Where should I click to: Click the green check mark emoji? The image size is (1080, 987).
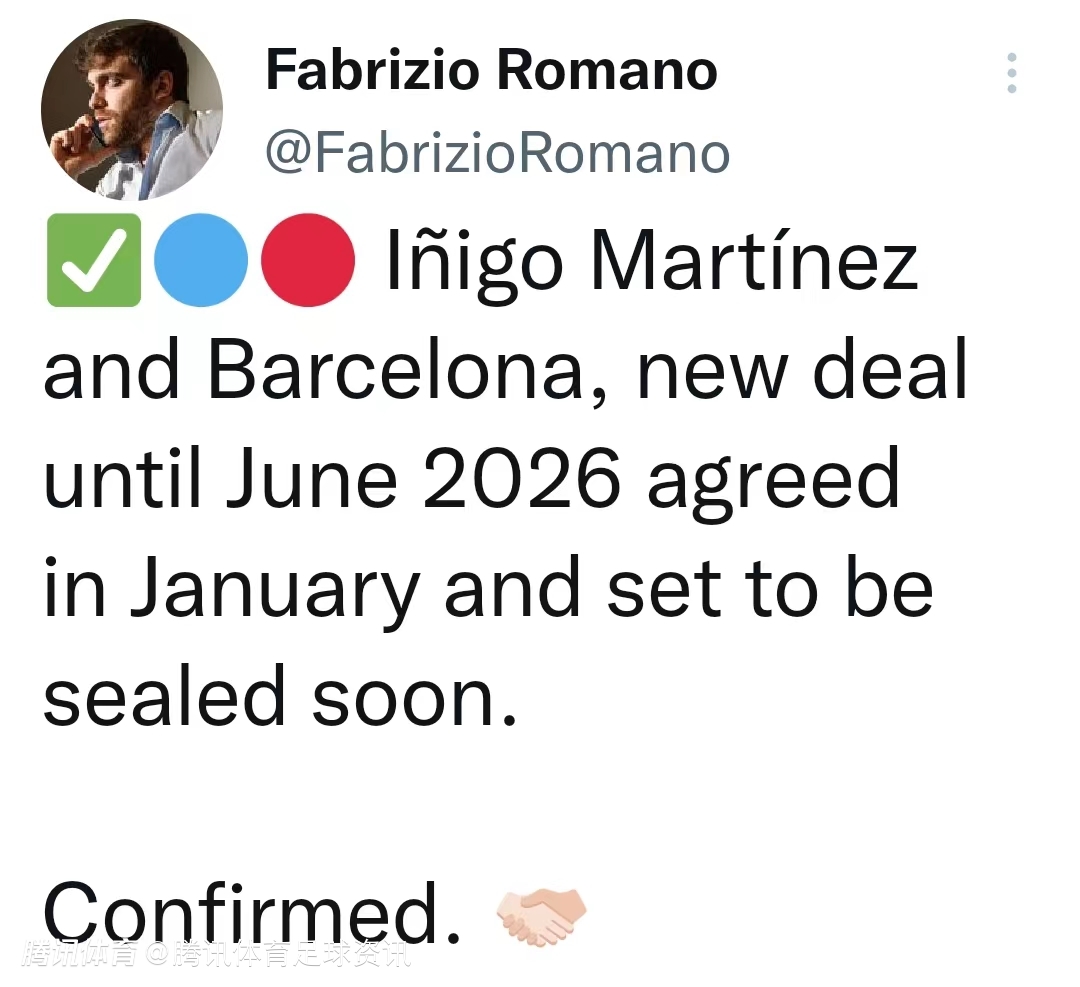tap(93, 260)
